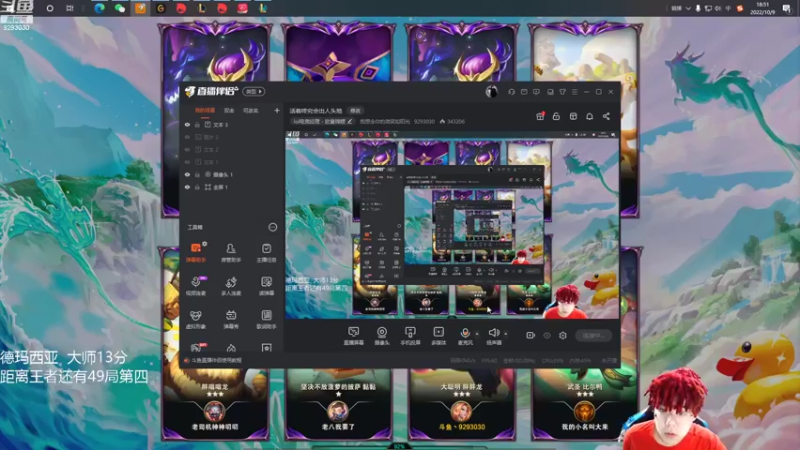The image size is (800, 450).
Task: Open WeChat icon in Windows taskbar
Action: point(120,8)
